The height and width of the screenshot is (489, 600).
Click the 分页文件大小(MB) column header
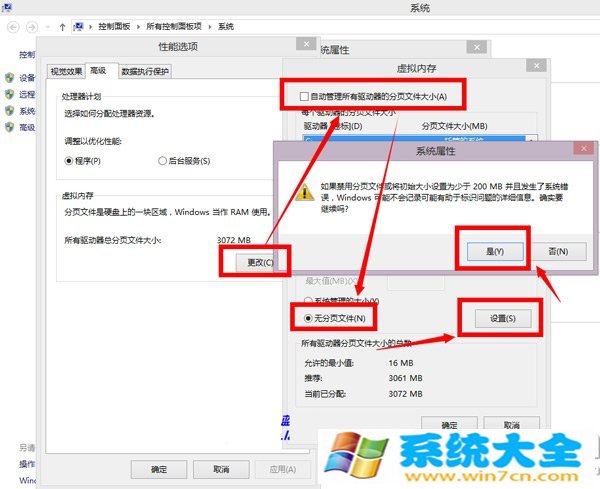coord(454,126)
